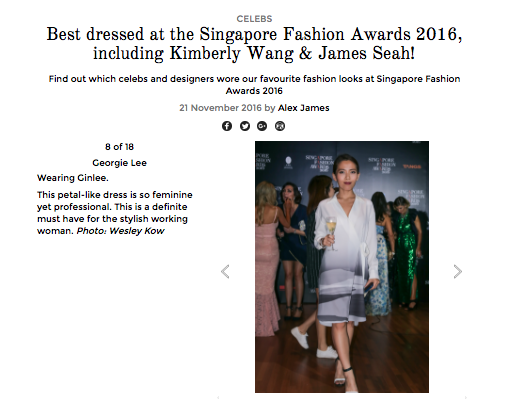Share via the Google Plus icon
The image size is (508, 408).
coord(262,126)
